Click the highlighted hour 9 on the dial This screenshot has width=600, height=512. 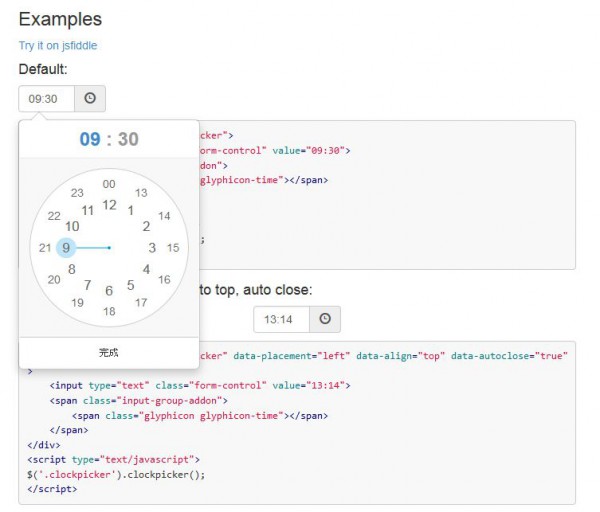(x=66, y=248)
